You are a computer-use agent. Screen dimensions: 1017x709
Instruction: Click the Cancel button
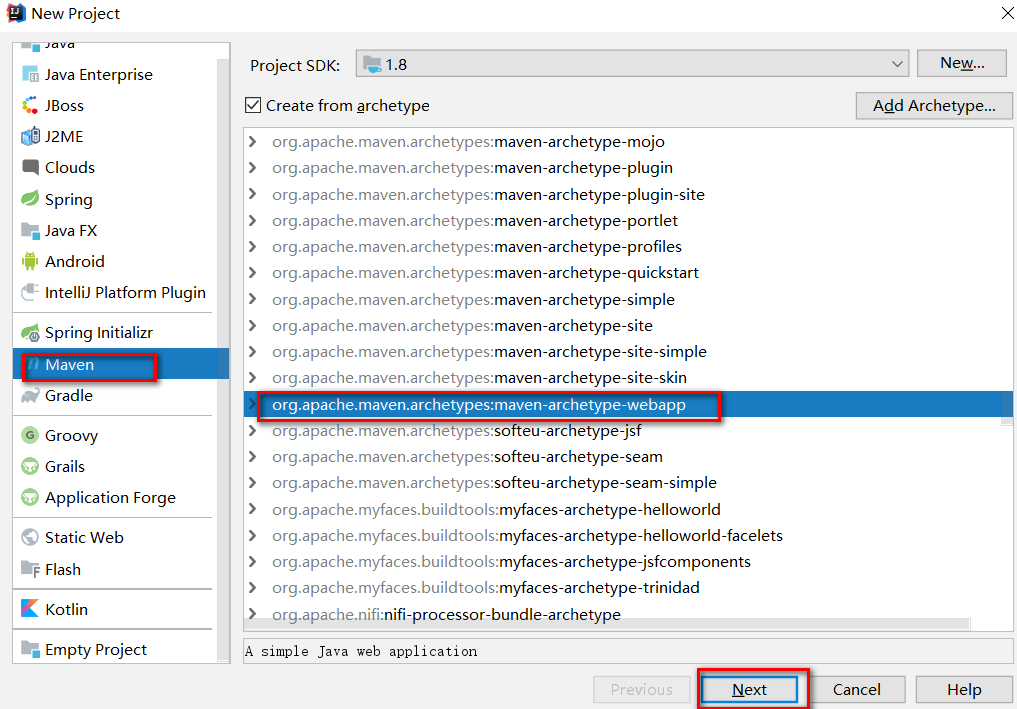[856, 690]
